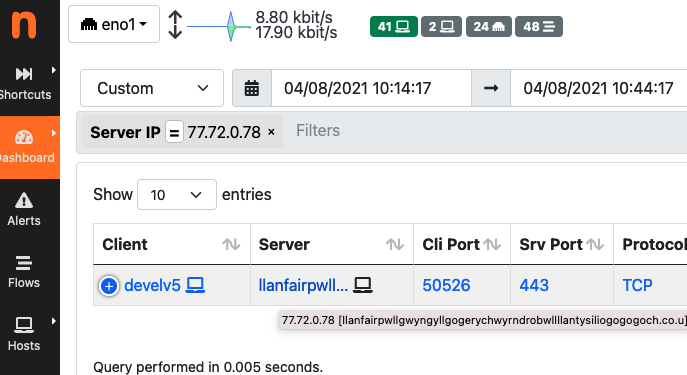
Task: Click the 24 devices badge
Action: (x=489, y=27)
